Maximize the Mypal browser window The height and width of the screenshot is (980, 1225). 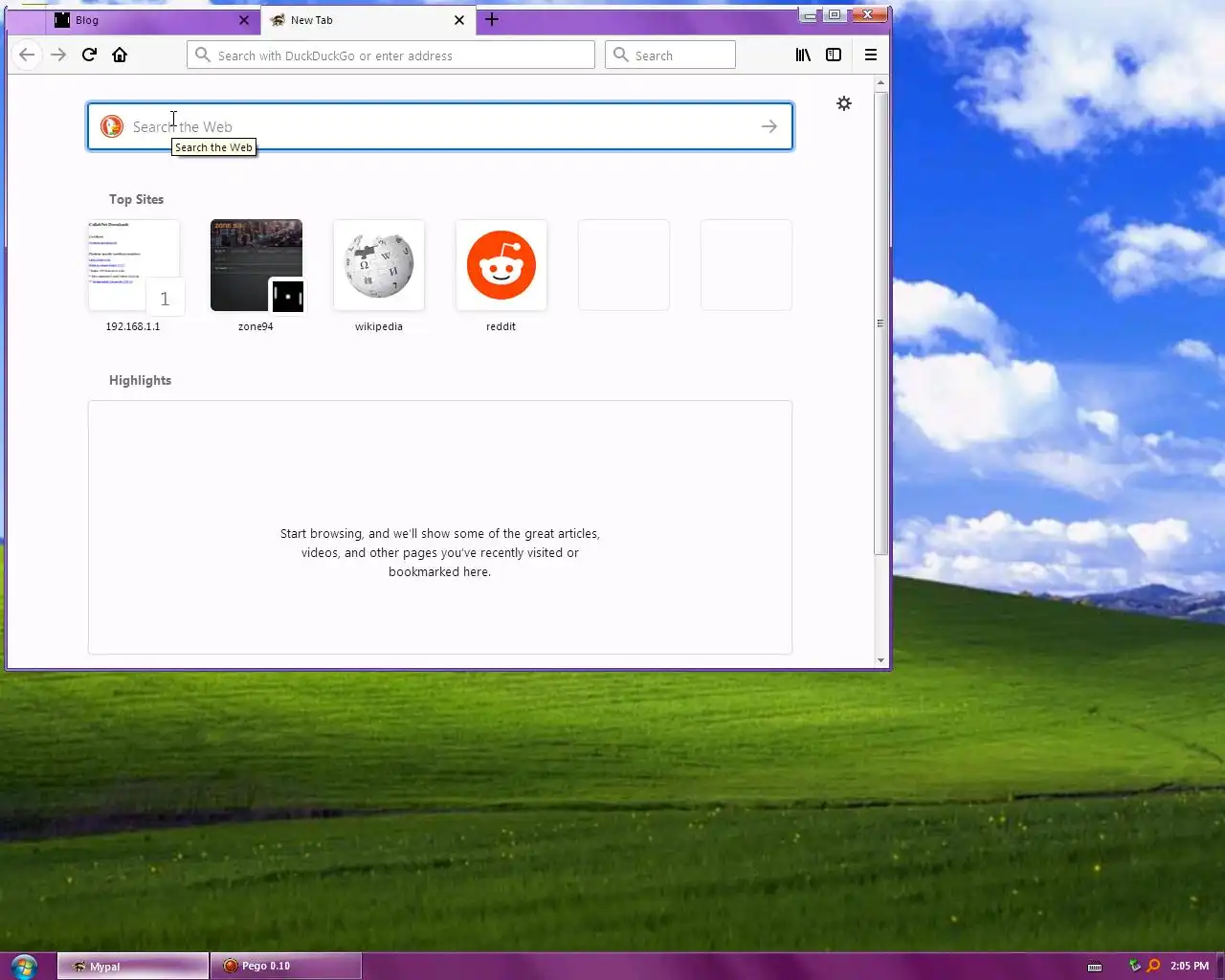(x=835, y=15)
